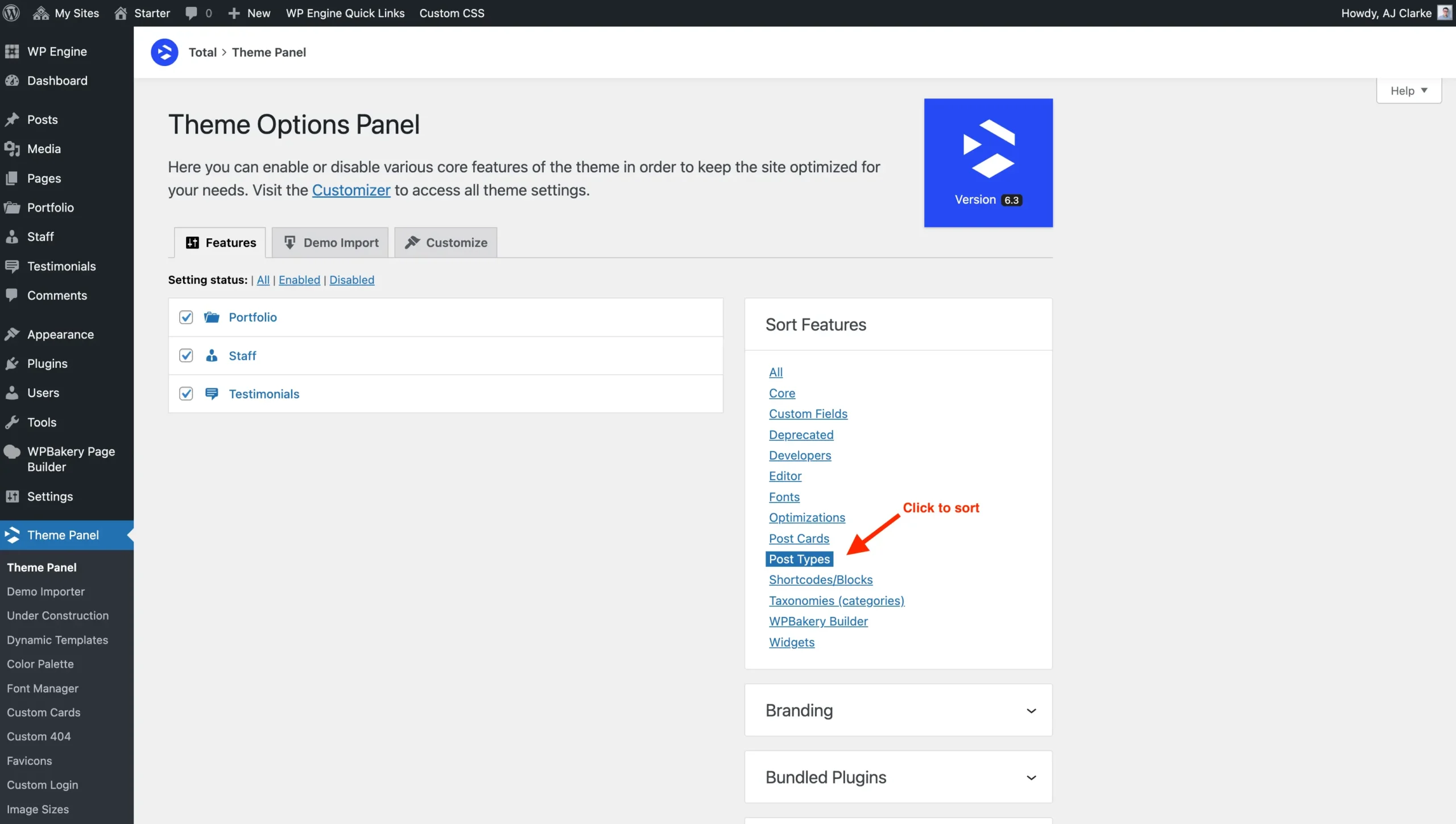Open Custom CSS in the admin bar
The height and width of the screenshot is (824, 1456).
(x=452, y=13)
